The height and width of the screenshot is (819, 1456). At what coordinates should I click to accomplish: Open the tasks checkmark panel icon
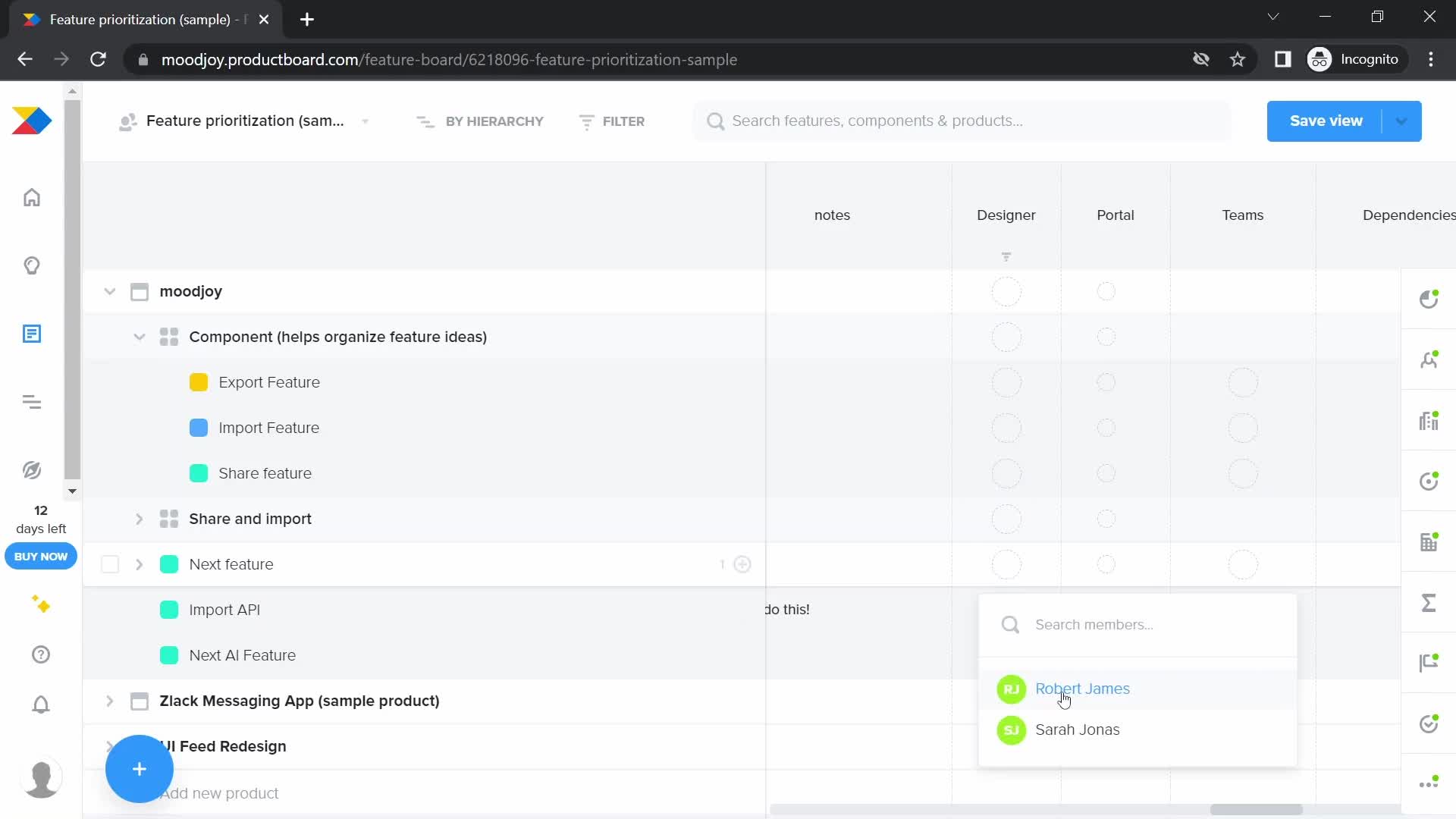[1429, 723]
